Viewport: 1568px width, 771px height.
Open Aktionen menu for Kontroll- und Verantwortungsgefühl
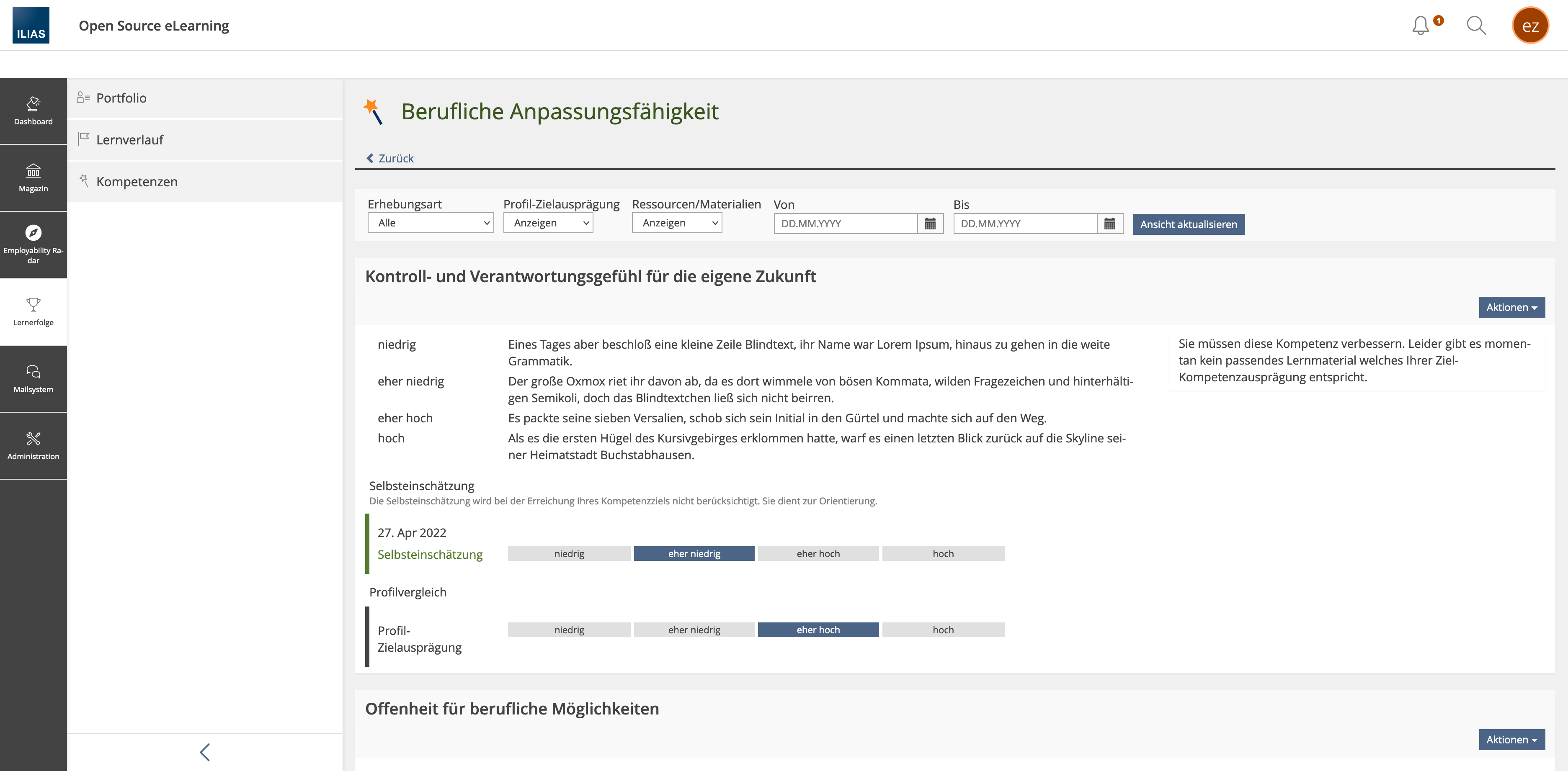[1511, 307]
